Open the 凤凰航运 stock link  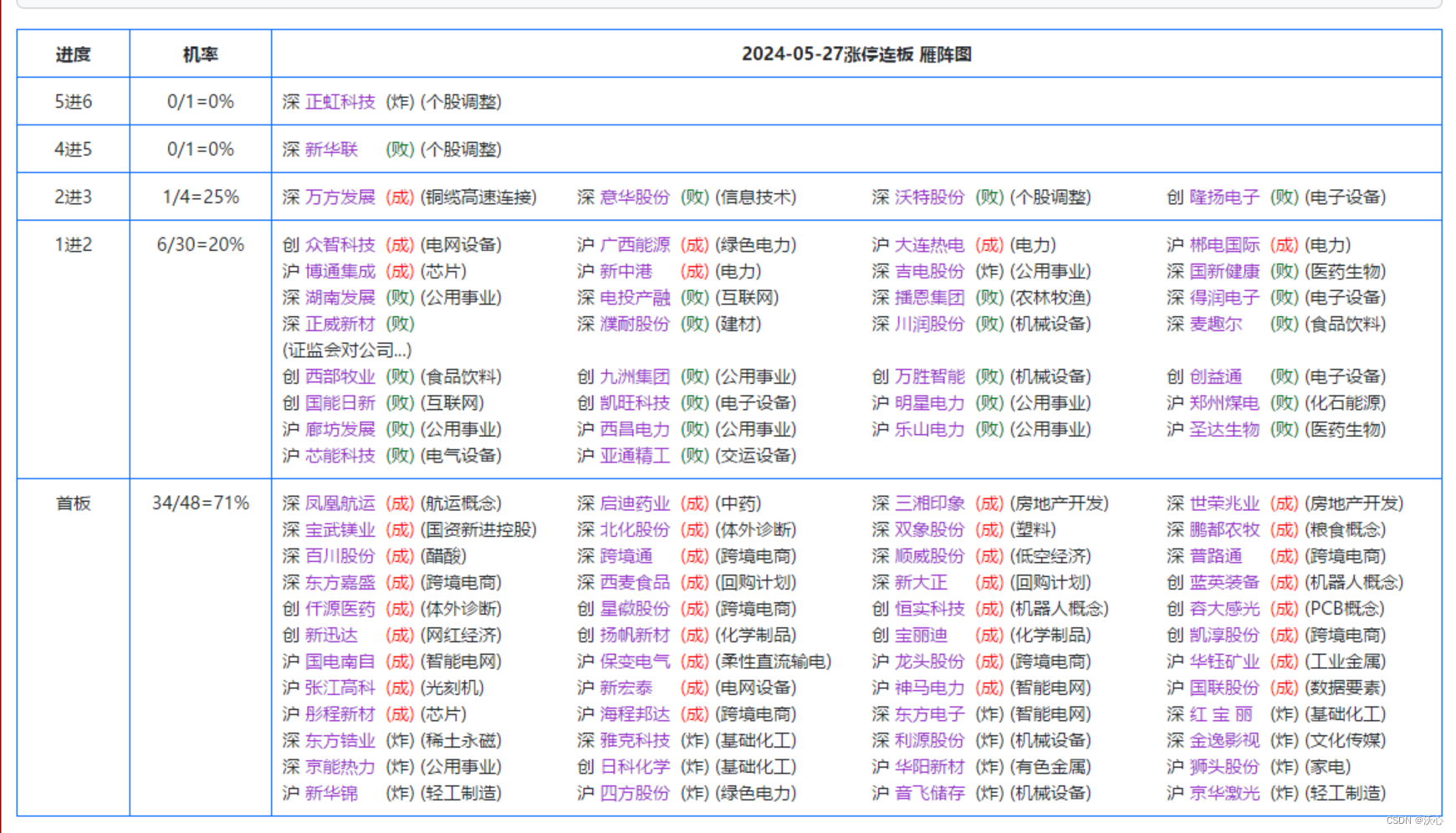coord(340,503)
